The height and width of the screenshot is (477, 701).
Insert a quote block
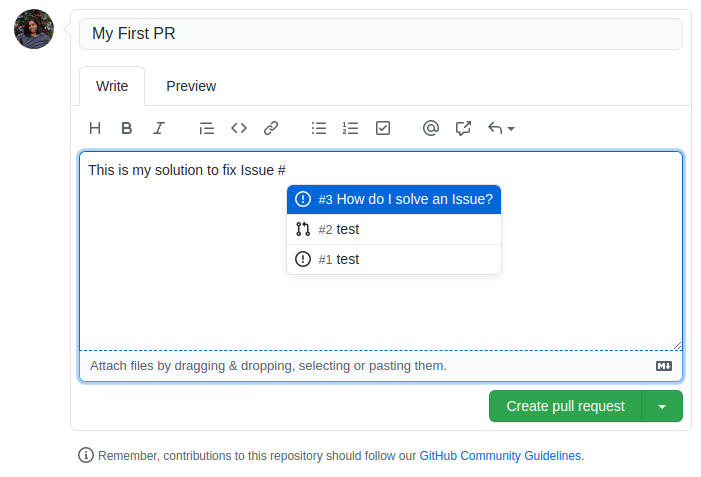(207, 128)
